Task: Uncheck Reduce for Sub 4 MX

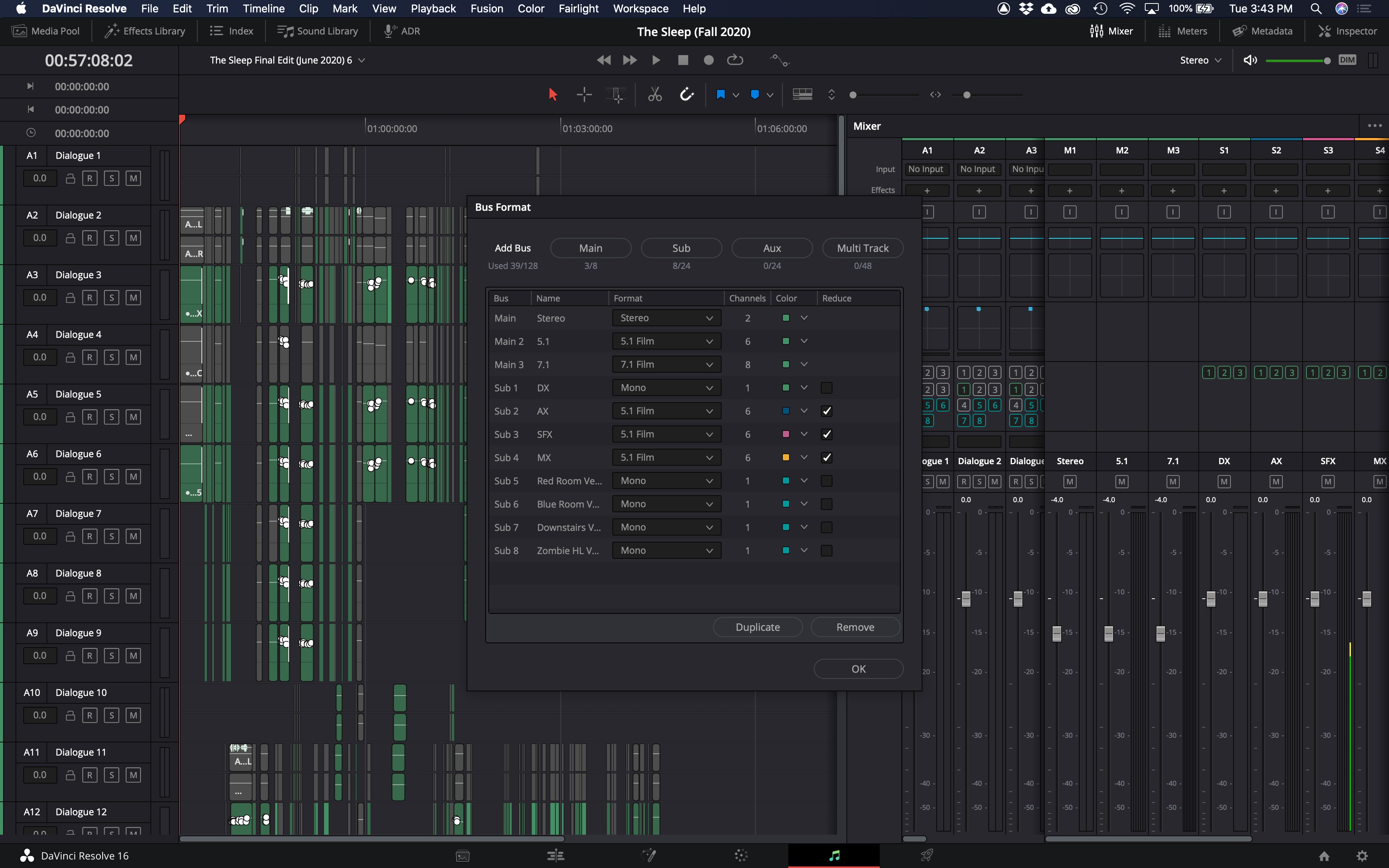Action: (826, 458)
